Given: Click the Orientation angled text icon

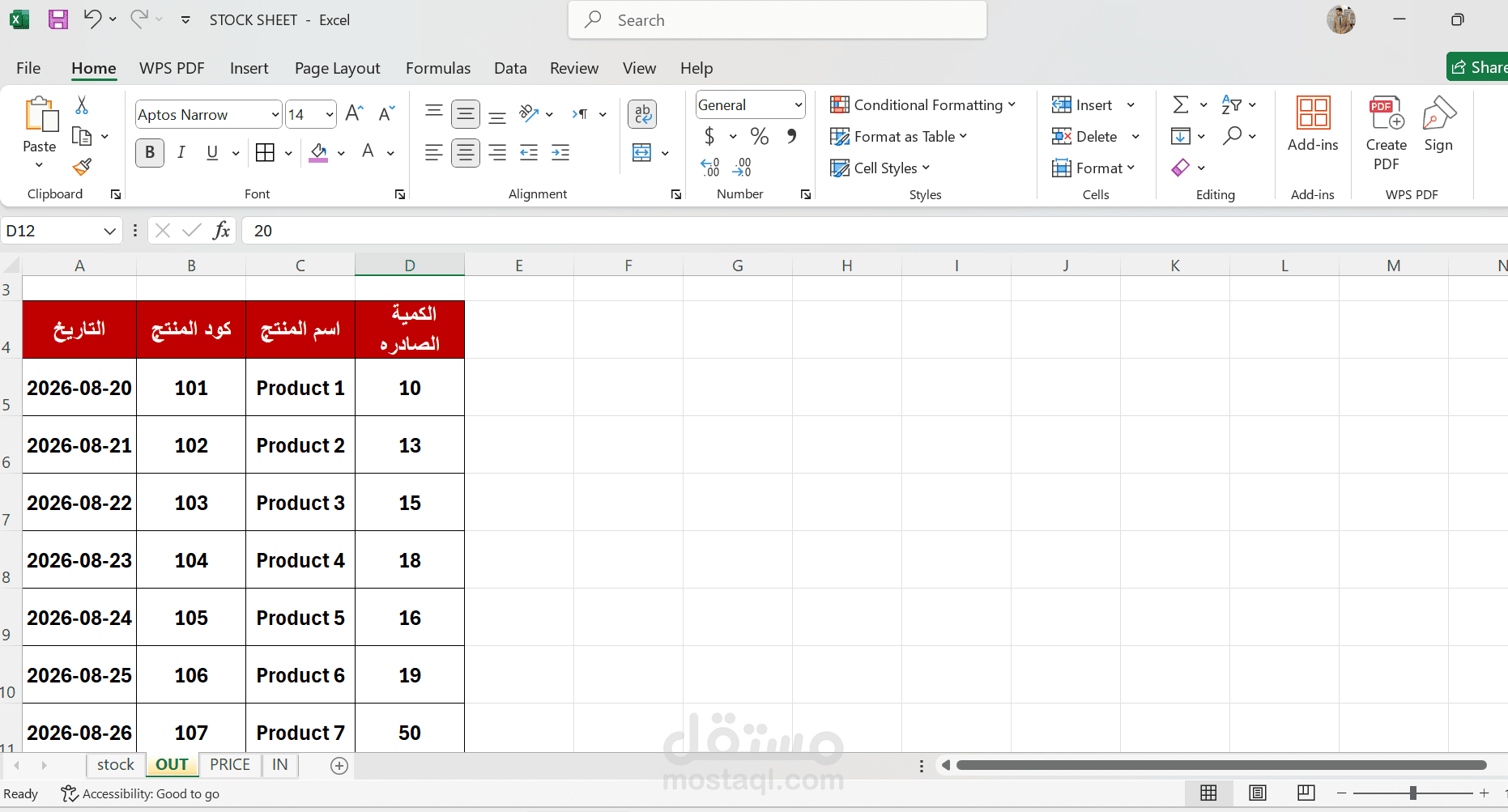Looking at the screenshot, I should tap(529, 114).
